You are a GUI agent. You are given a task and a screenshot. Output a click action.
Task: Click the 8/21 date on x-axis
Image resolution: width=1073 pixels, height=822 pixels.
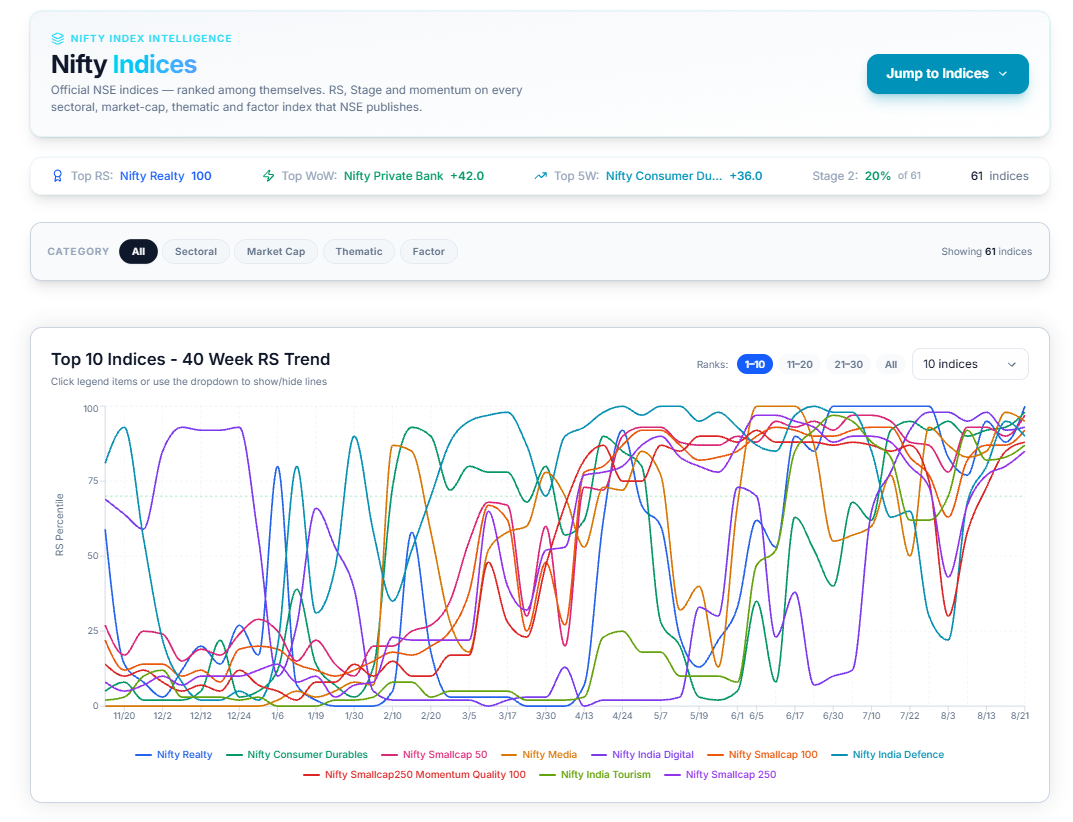(1020, 715)
